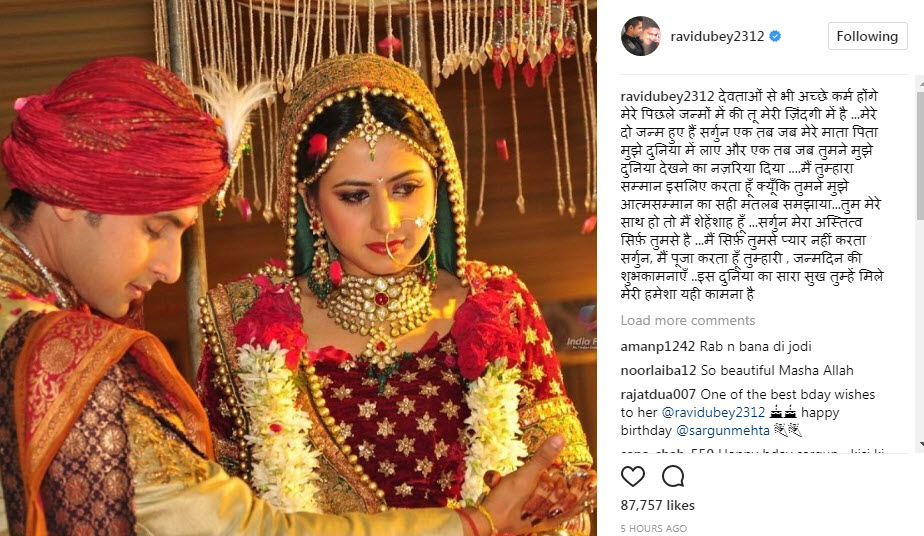Follow the @ravidubey2312 mention link

point(713,412)
